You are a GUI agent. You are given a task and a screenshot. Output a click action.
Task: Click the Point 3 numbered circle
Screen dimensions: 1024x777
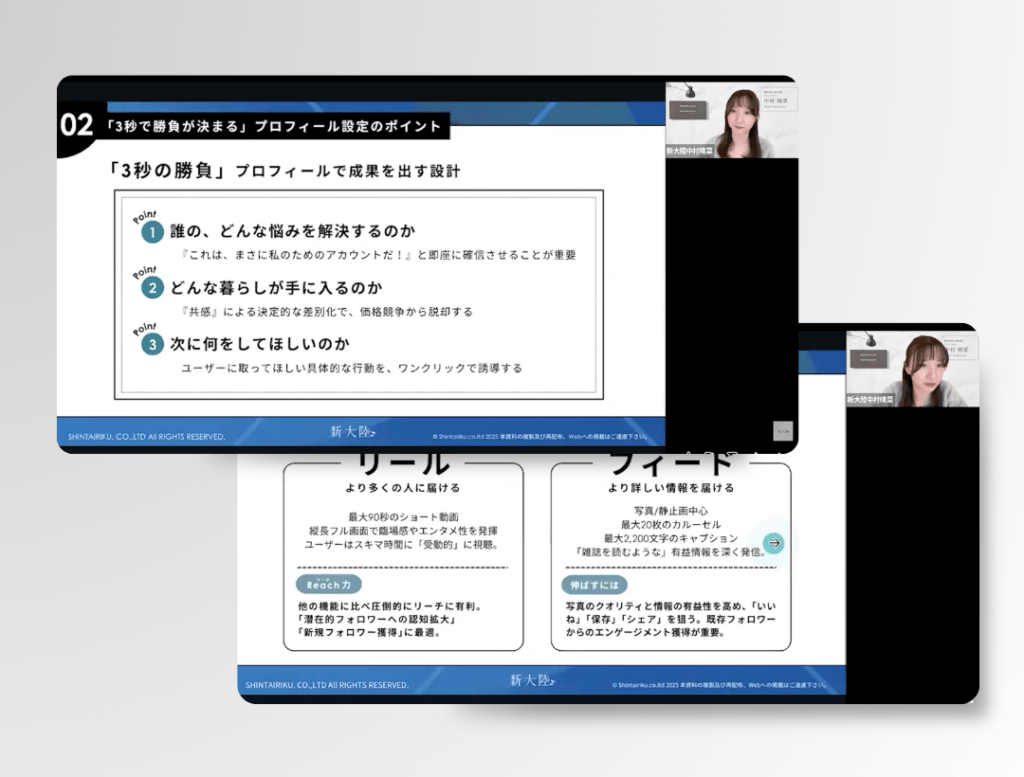tap(152, 346)
